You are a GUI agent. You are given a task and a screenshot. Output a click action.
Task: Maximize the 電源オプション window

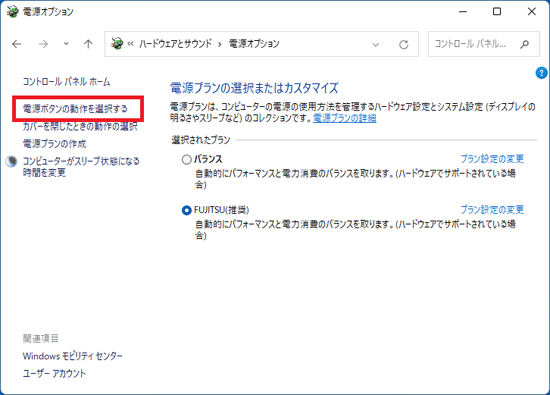coord(497,12)
